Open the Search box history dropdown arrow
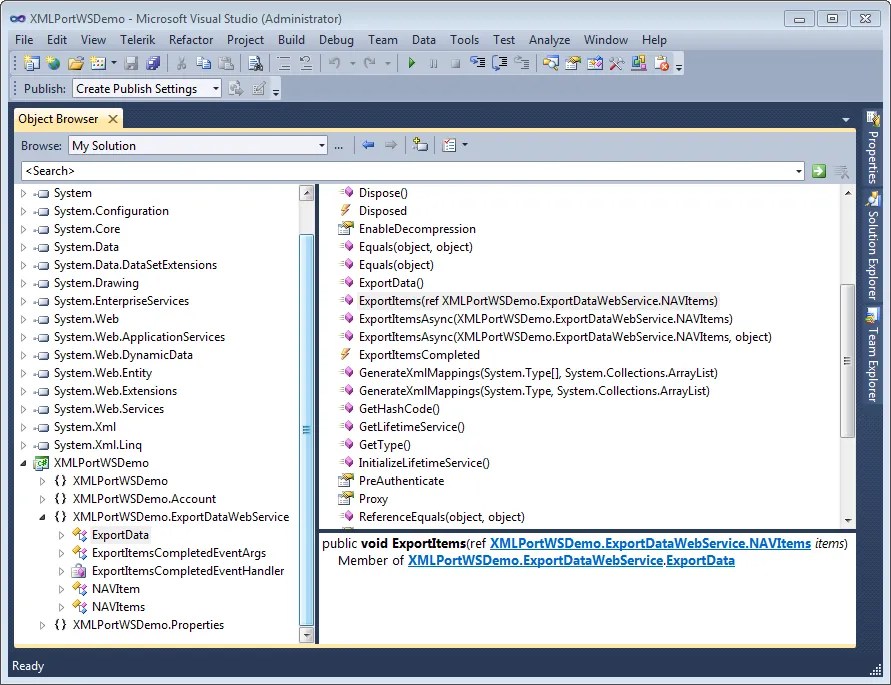The image size is (891, 685). 798,171
